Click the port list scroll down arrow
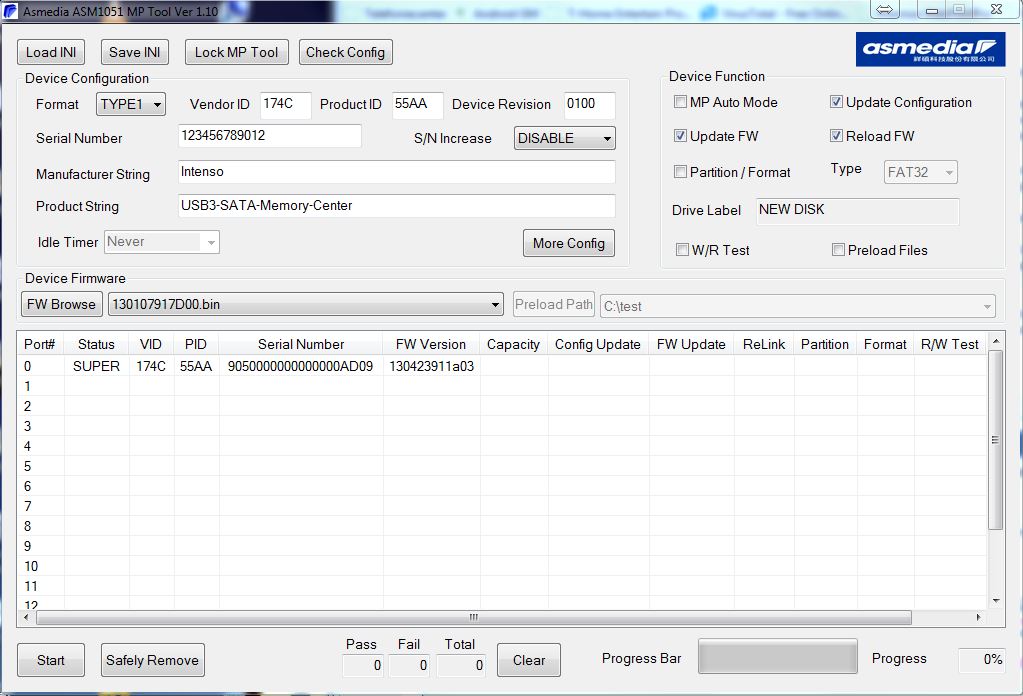Image resolution: width=1023 pixels, height=696 pixels. click(996, 601)
